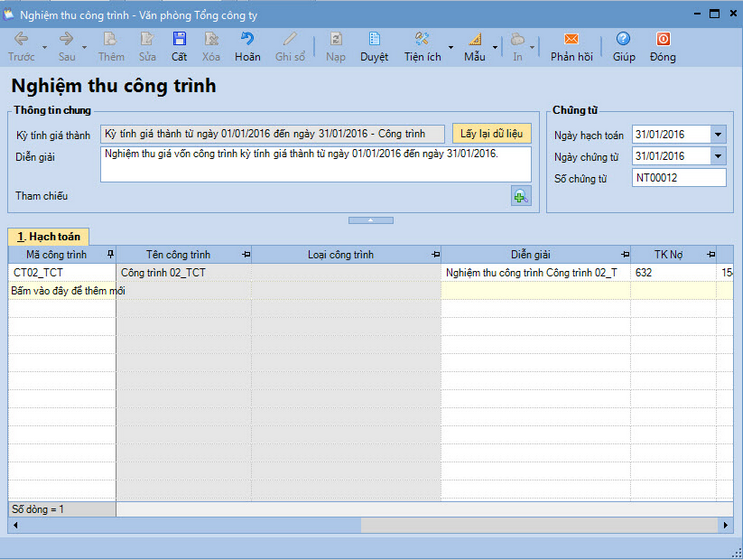Click the Xóa (delete) toolbar icon

click(x=211, y=39)
